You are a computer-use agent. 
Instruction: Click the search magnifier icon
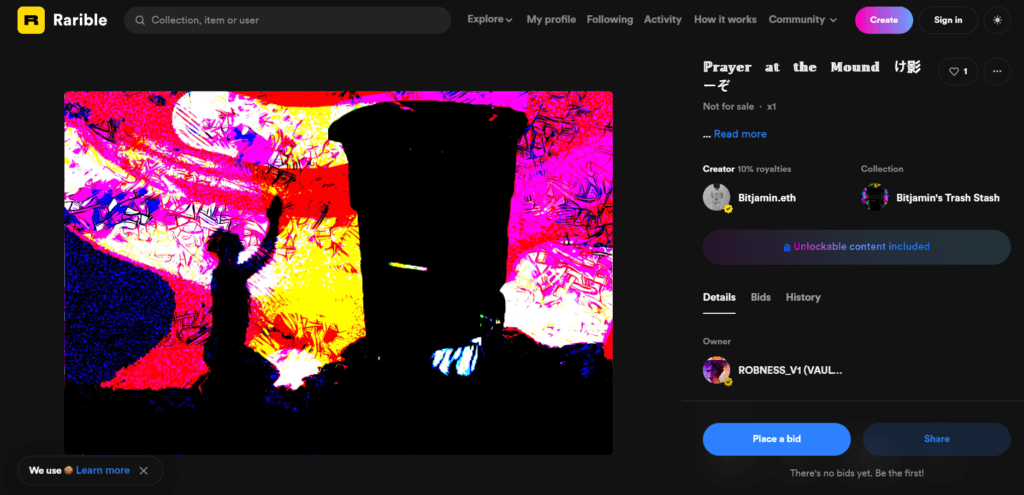pyautogui.click(x=140, y=20)
